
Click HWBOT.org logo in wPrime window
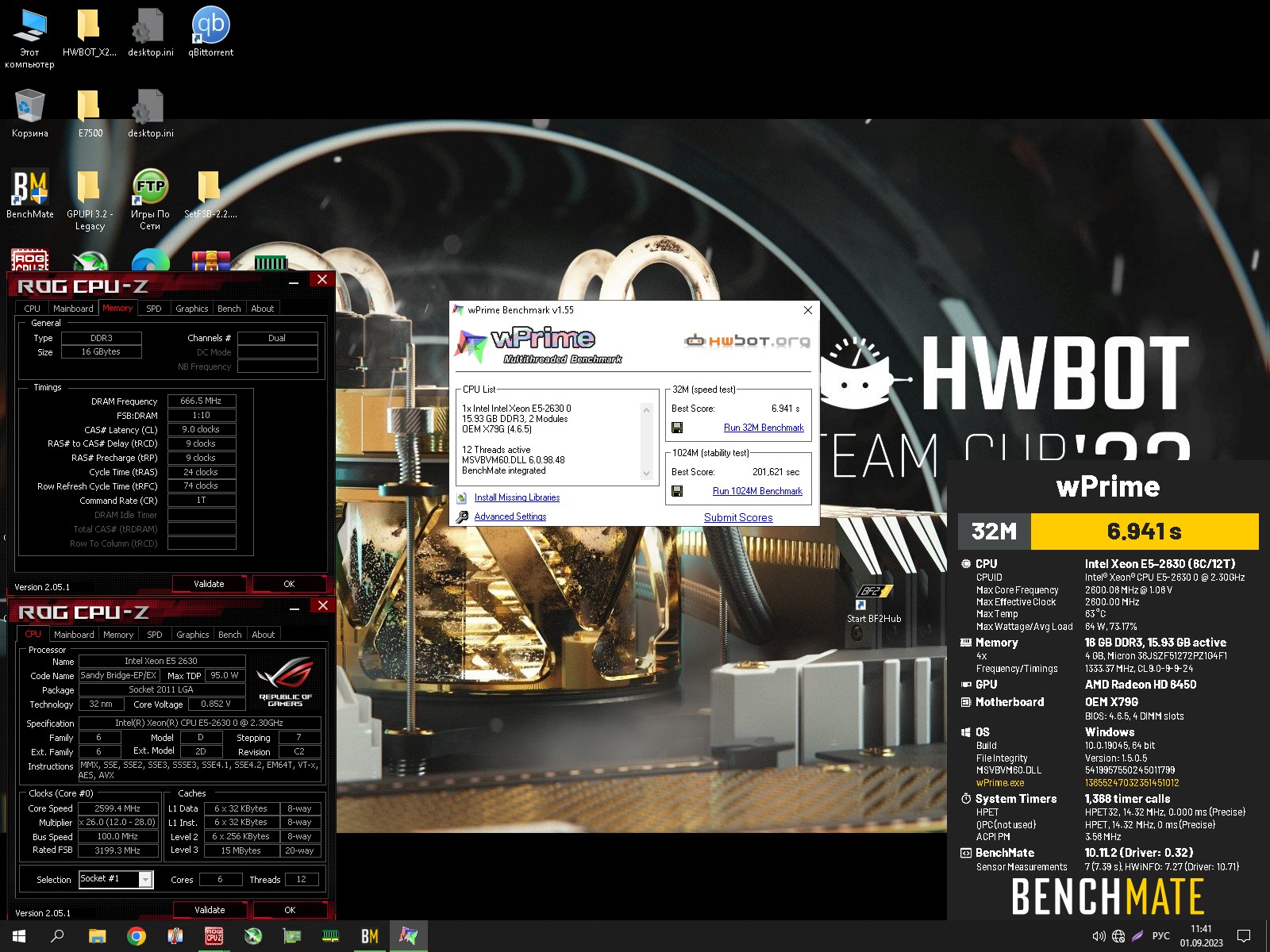[747, 341]
